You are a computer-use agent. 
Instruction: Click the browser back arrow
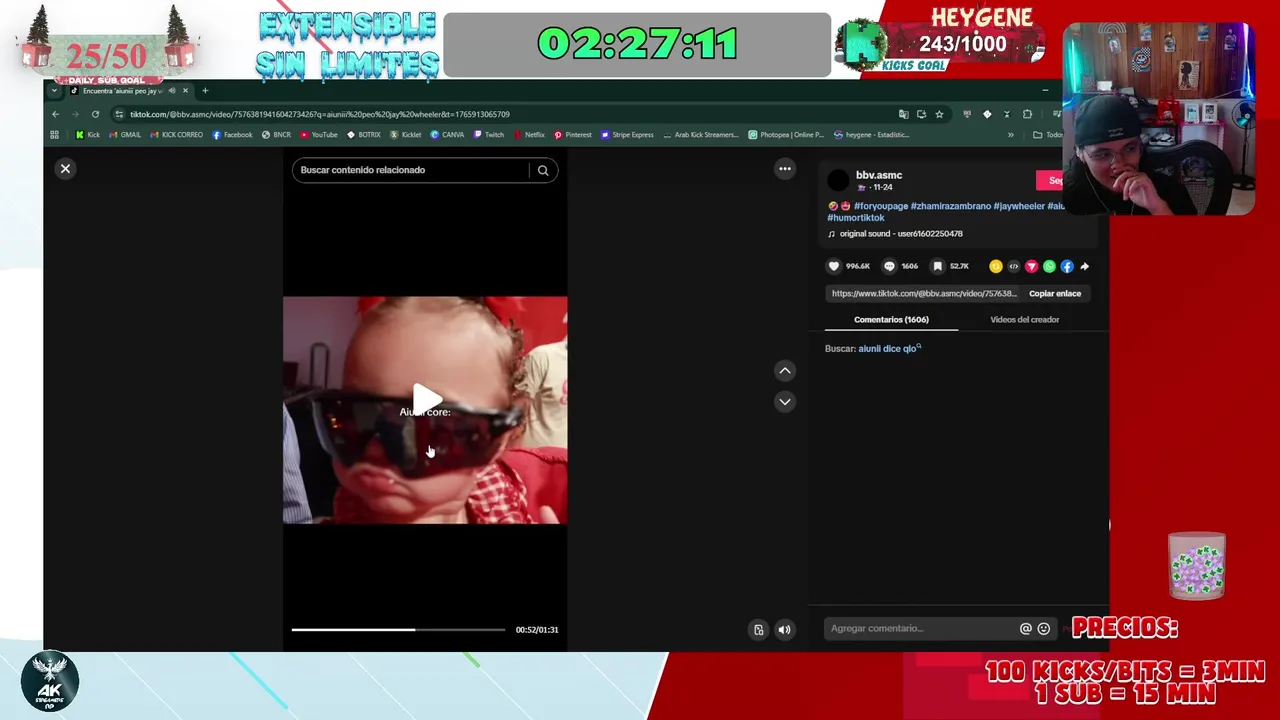(56, 114)
